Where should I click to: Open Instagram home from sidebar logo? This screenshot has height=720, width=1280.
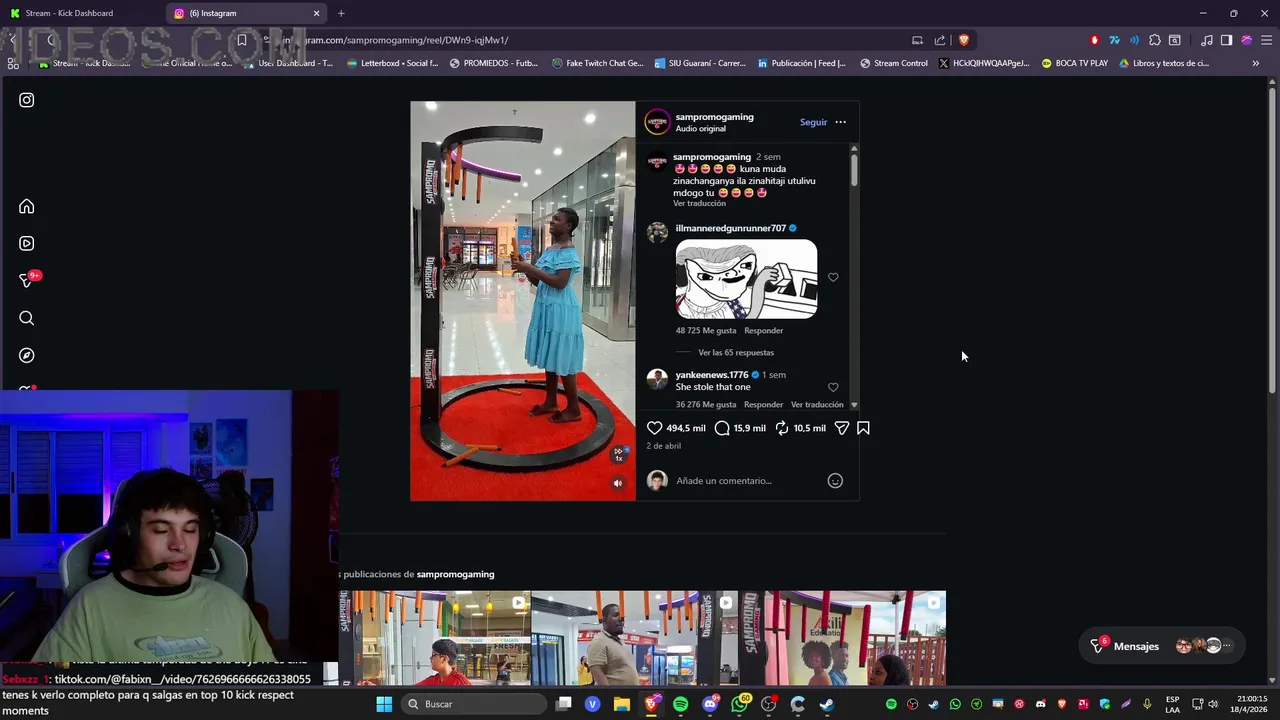point(27,100)
